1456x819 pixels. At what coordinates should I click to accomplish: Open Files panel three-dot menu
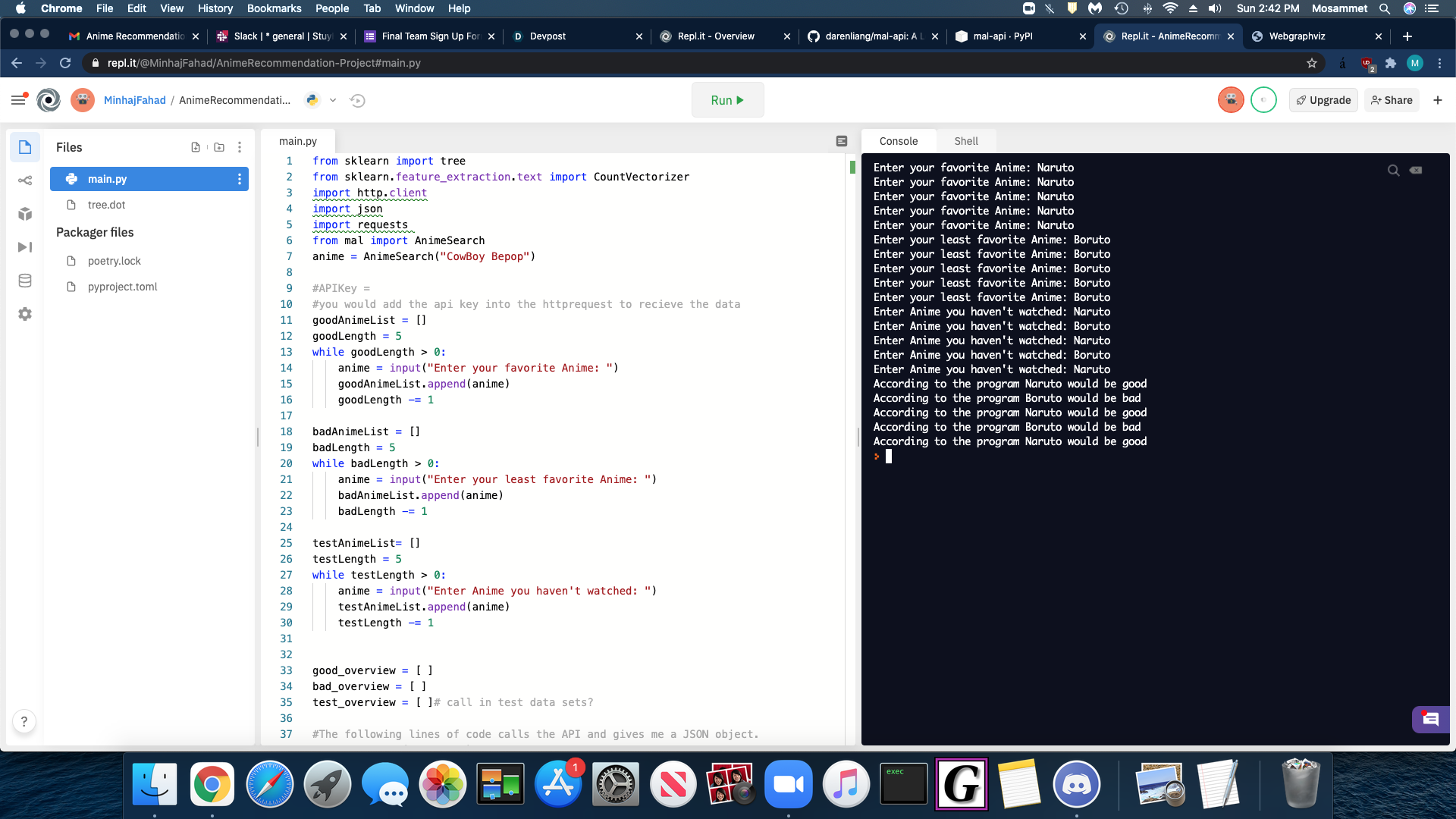pyautogui.click(x=240, y=147)
